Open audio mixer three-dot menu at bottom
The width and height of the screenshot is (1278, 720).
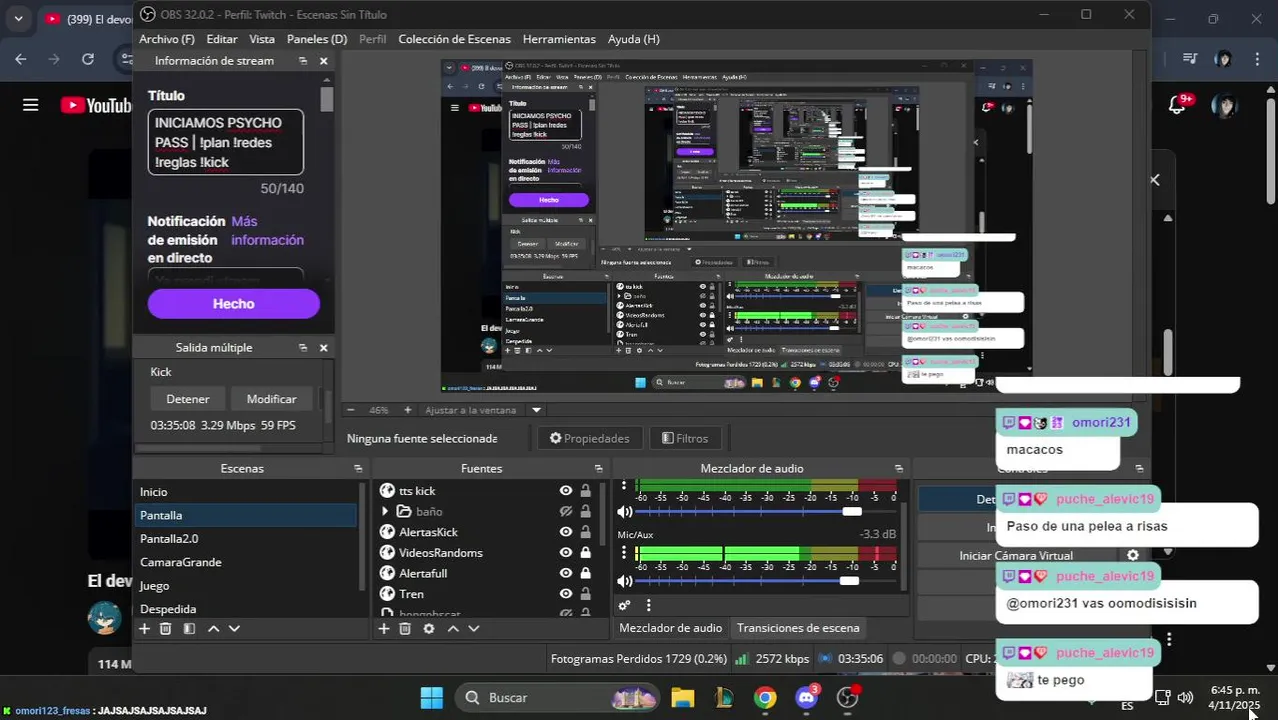click(648, 605)
